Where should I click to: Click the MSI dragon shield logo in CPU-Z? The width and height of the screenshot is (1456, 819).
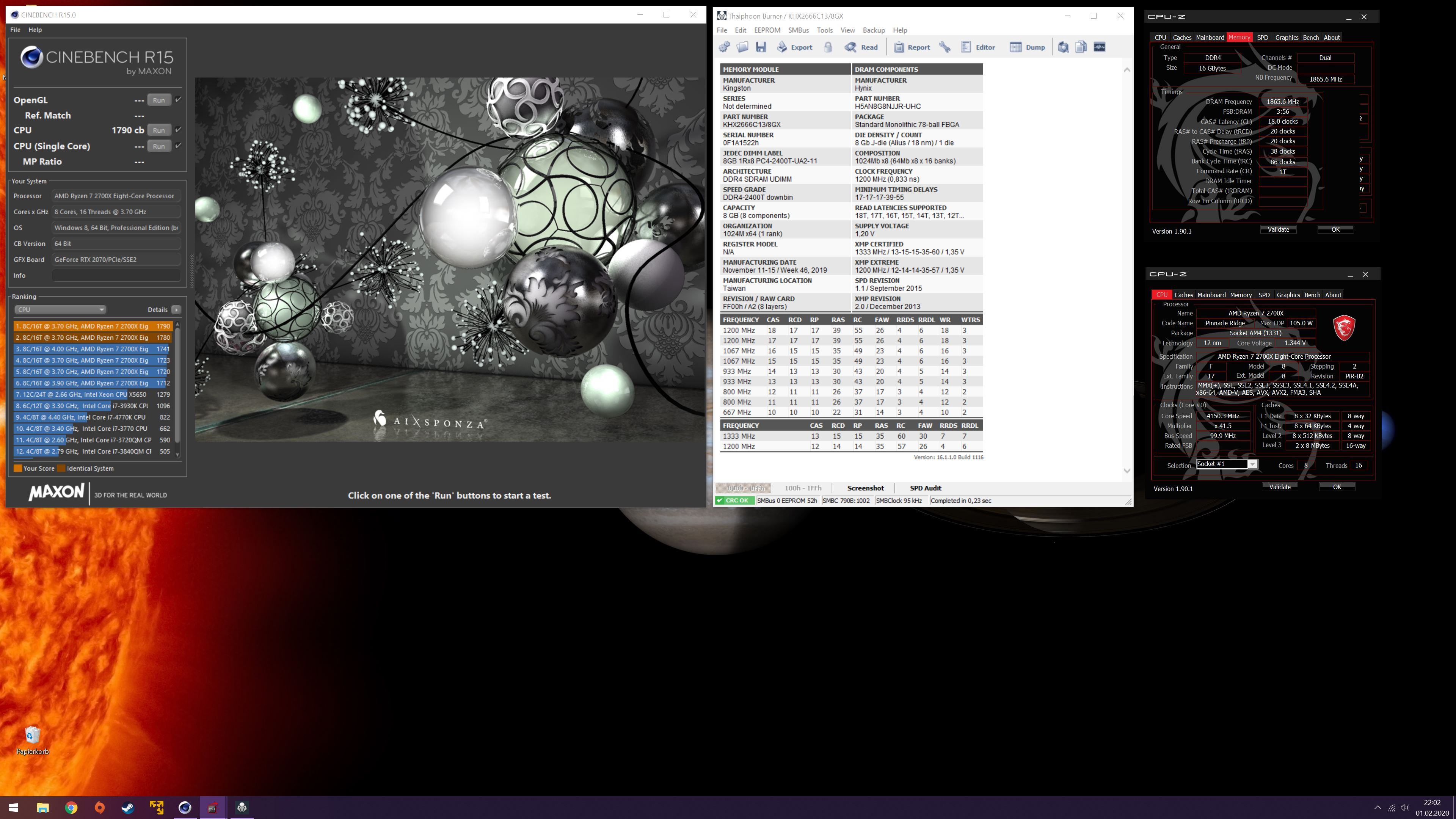tap(1344, 327)
